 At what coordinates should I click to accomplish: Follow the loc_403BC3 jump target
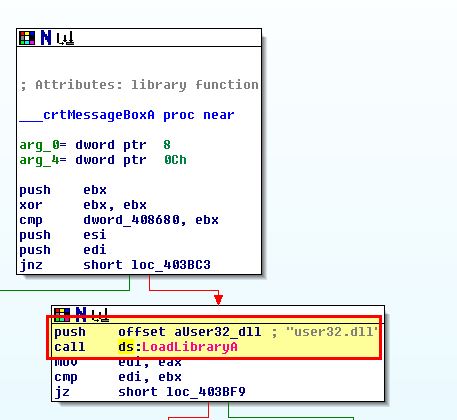pos(171,265)
